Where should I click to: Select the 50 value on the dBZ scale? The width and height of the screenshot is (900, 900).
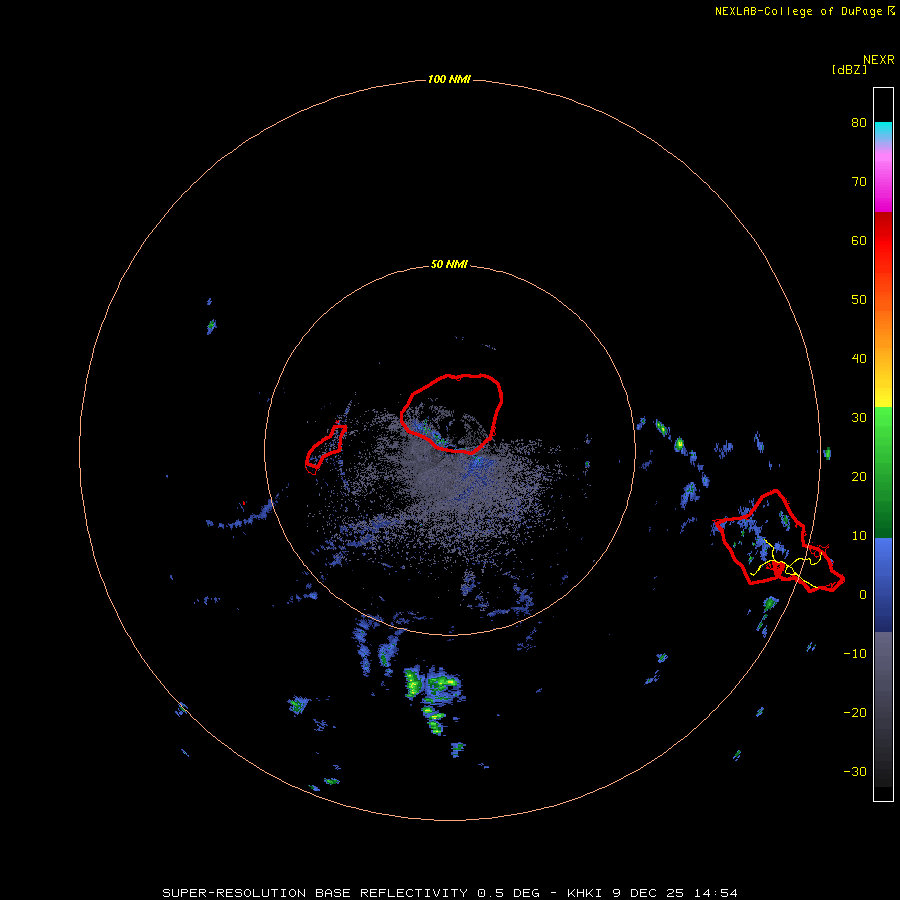(x=859, y=300)
